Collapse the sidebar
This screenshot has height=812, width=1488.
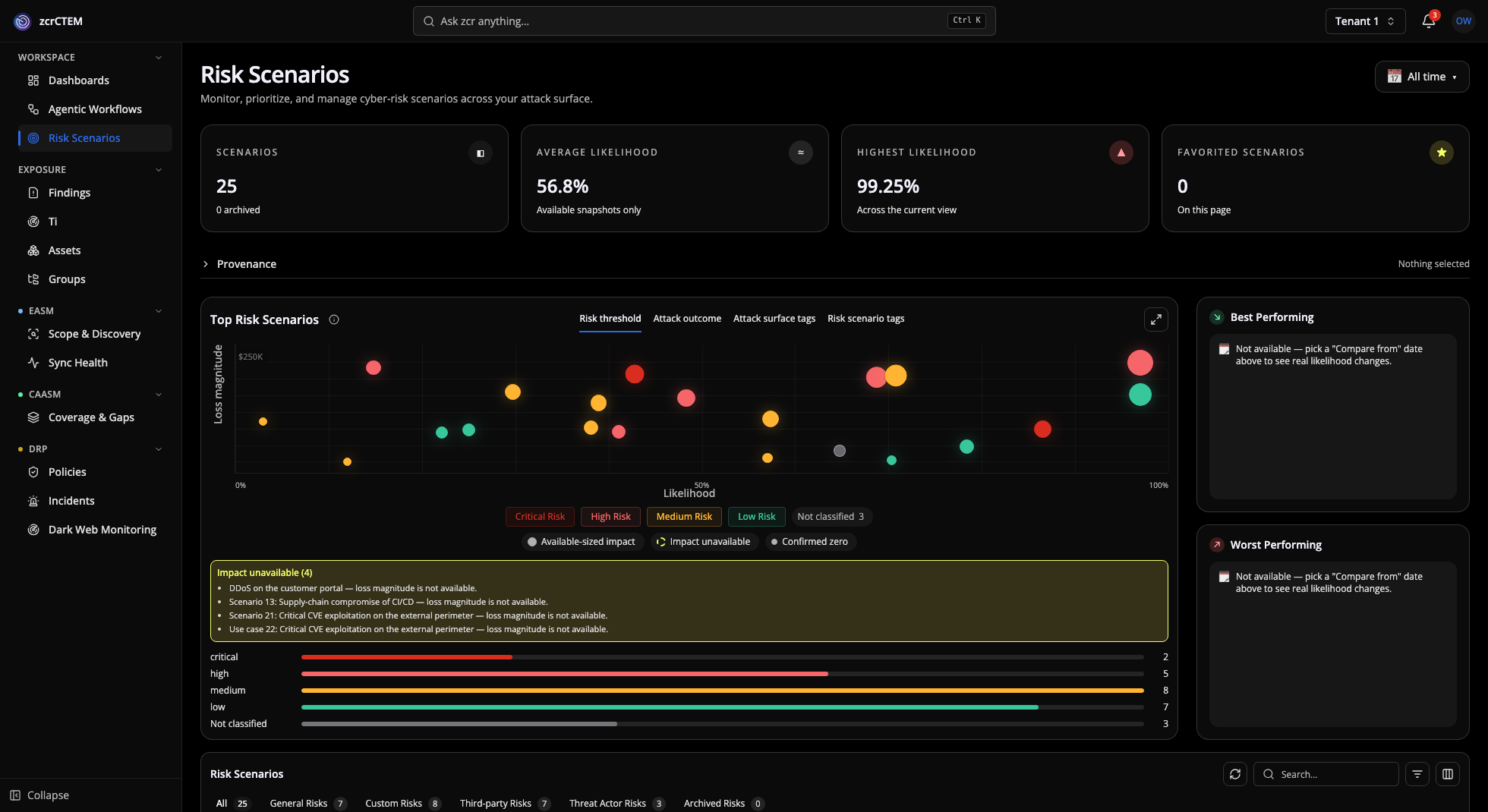39,795
